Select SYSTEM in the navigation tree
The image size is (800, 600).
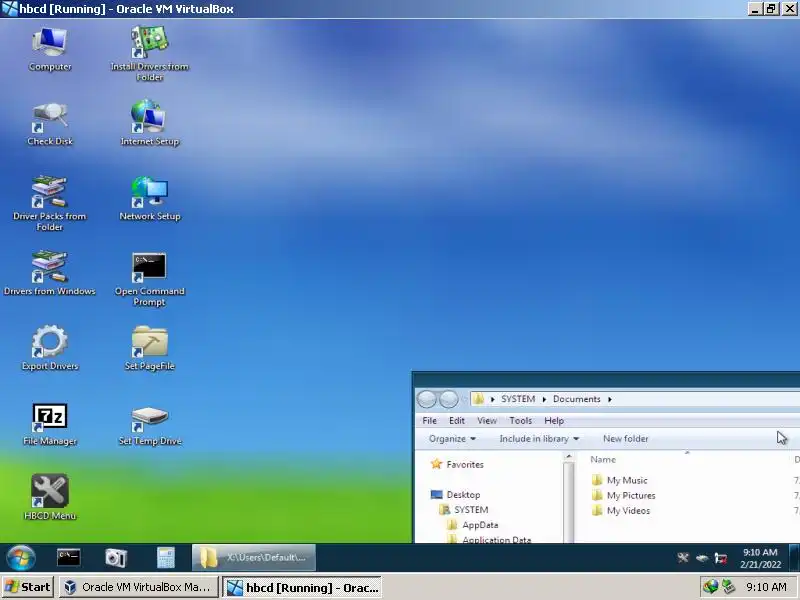[463, 510]
